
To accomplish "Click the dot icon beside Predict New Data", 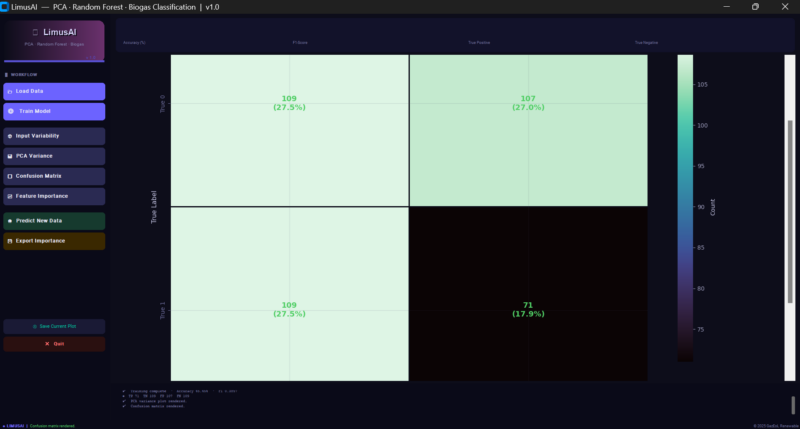I will (10, 221).
